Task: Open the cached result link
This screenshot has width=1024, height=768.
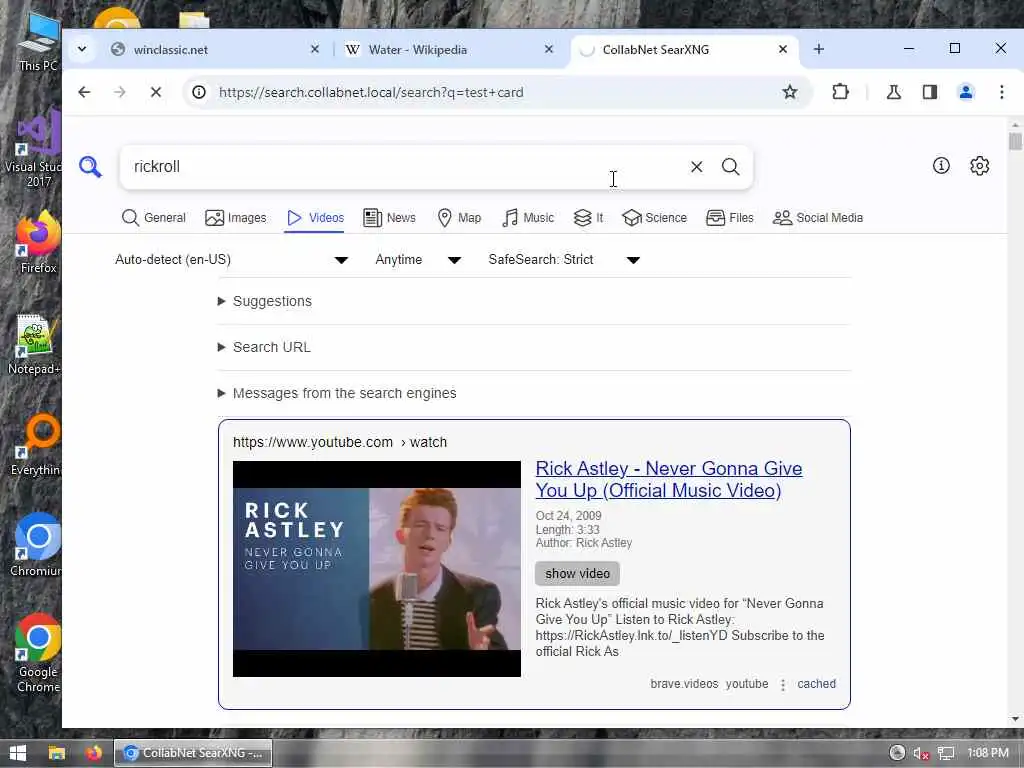Action: click(816, 684)
